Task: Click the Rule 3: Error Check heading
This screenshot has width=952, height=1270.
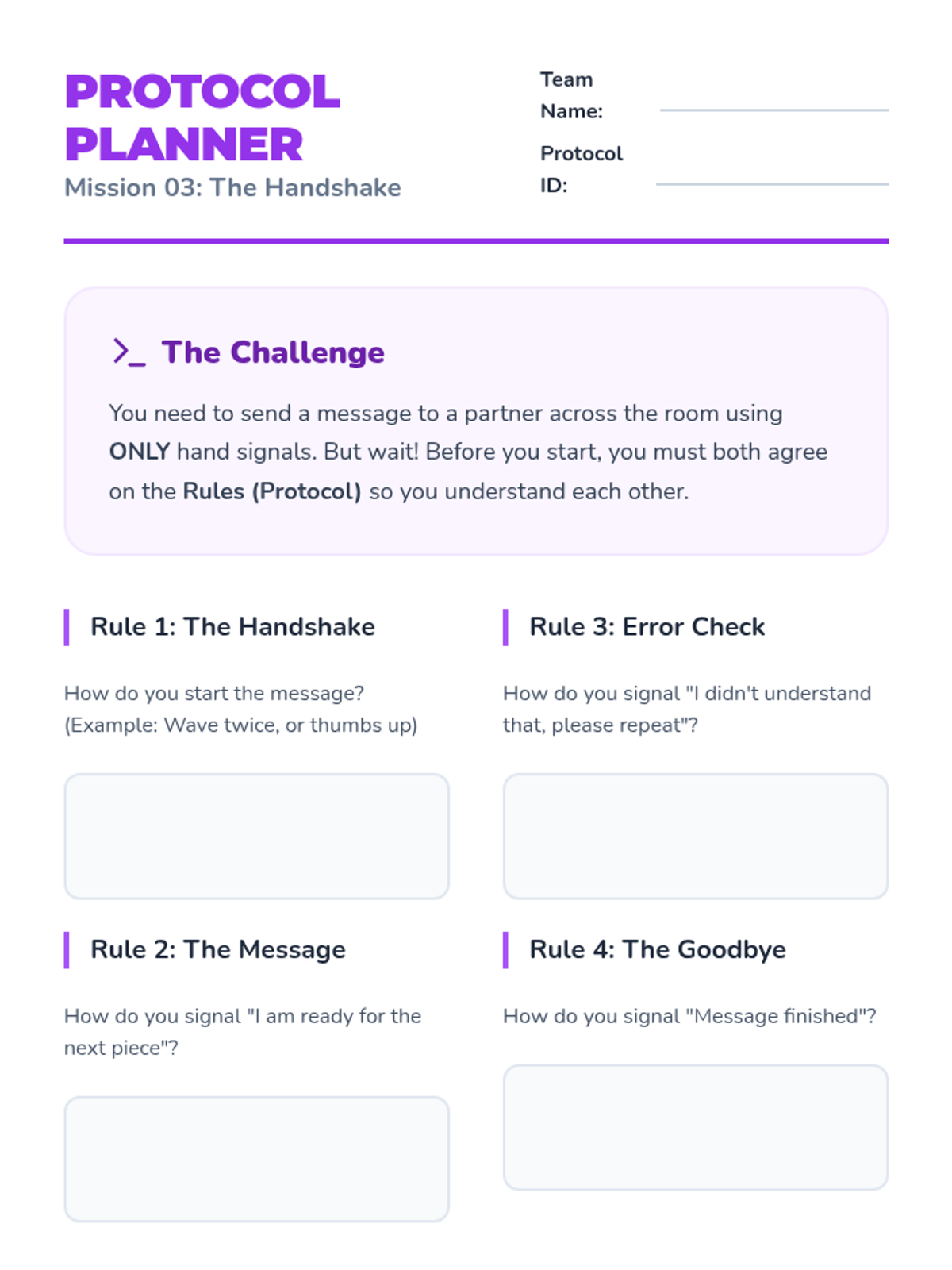Action: click(x=647, y=626)
